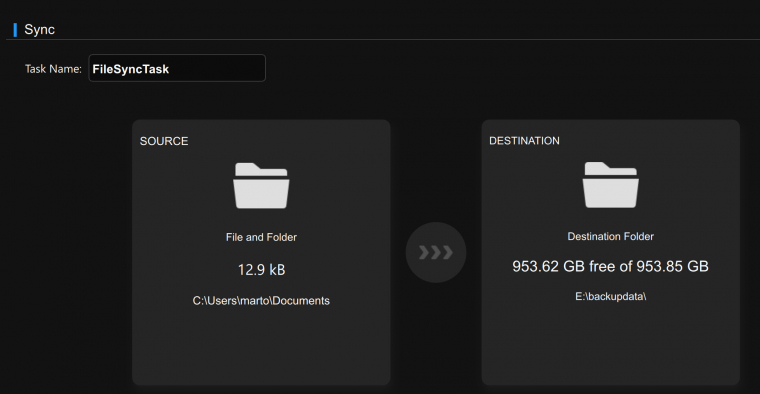The image size is (760, 394).
Task: Click the SOURCE card title
Action: [x=164, y=141]
